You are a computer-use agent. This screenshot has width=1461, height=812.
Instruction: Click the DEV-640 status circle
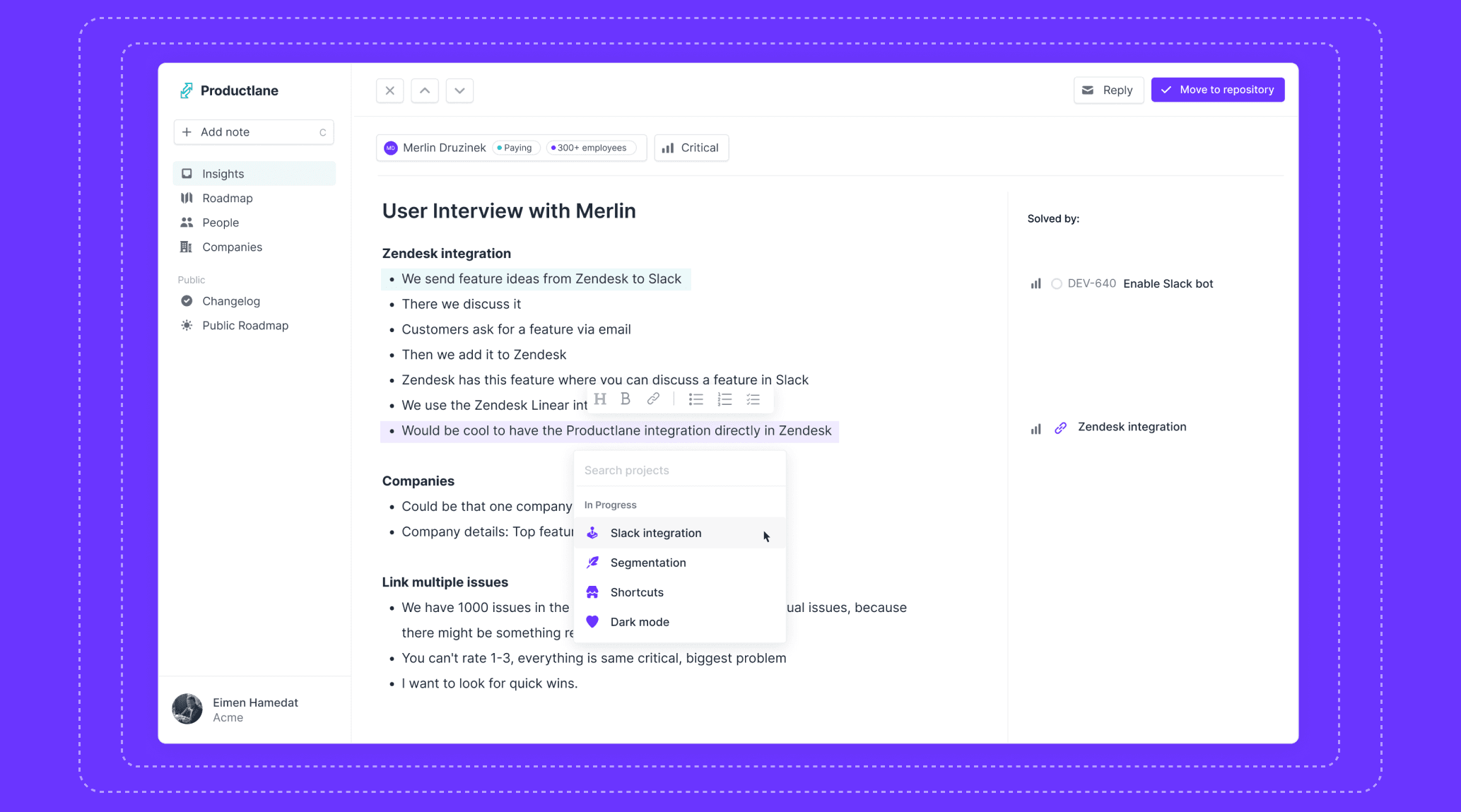(1057, 284)
